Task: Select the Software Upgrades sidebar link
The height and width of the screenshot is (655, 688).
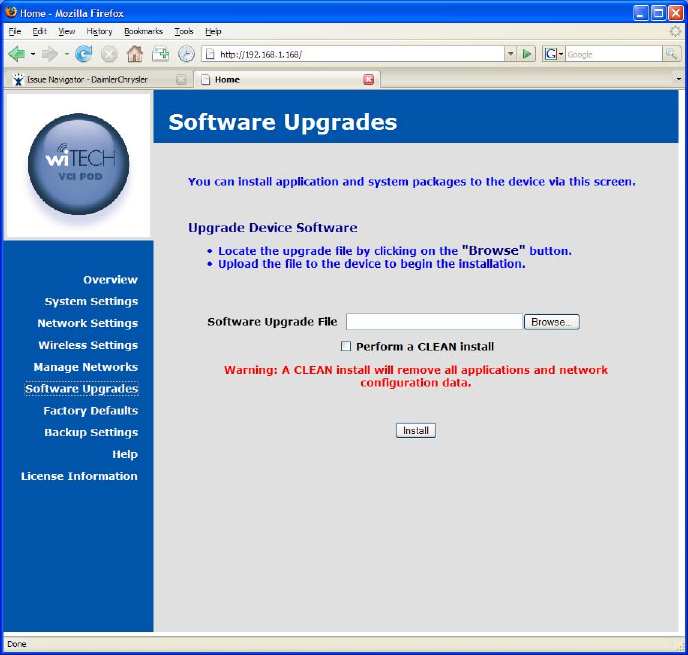Action: point(82,389)
